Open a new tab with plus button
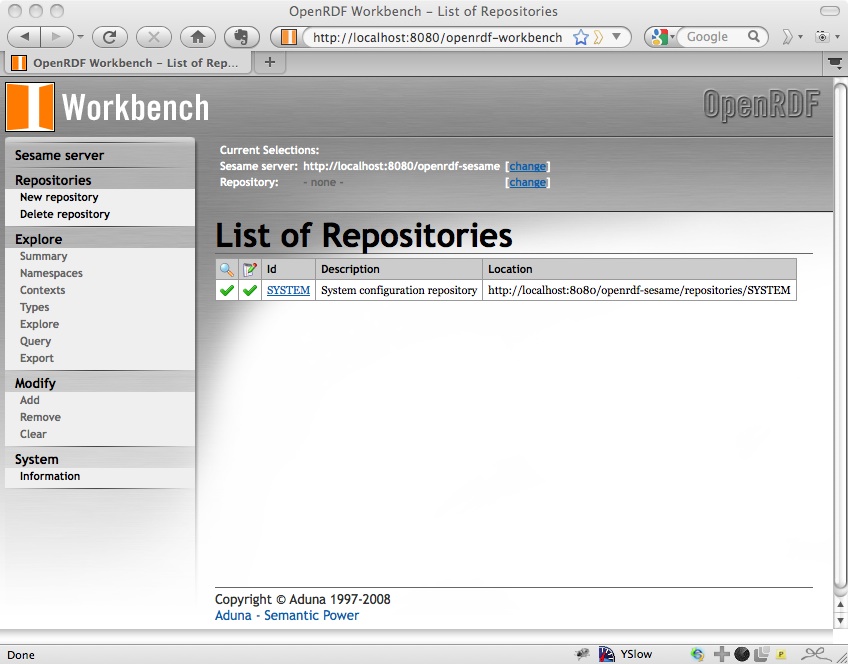 tap(270, 63)
